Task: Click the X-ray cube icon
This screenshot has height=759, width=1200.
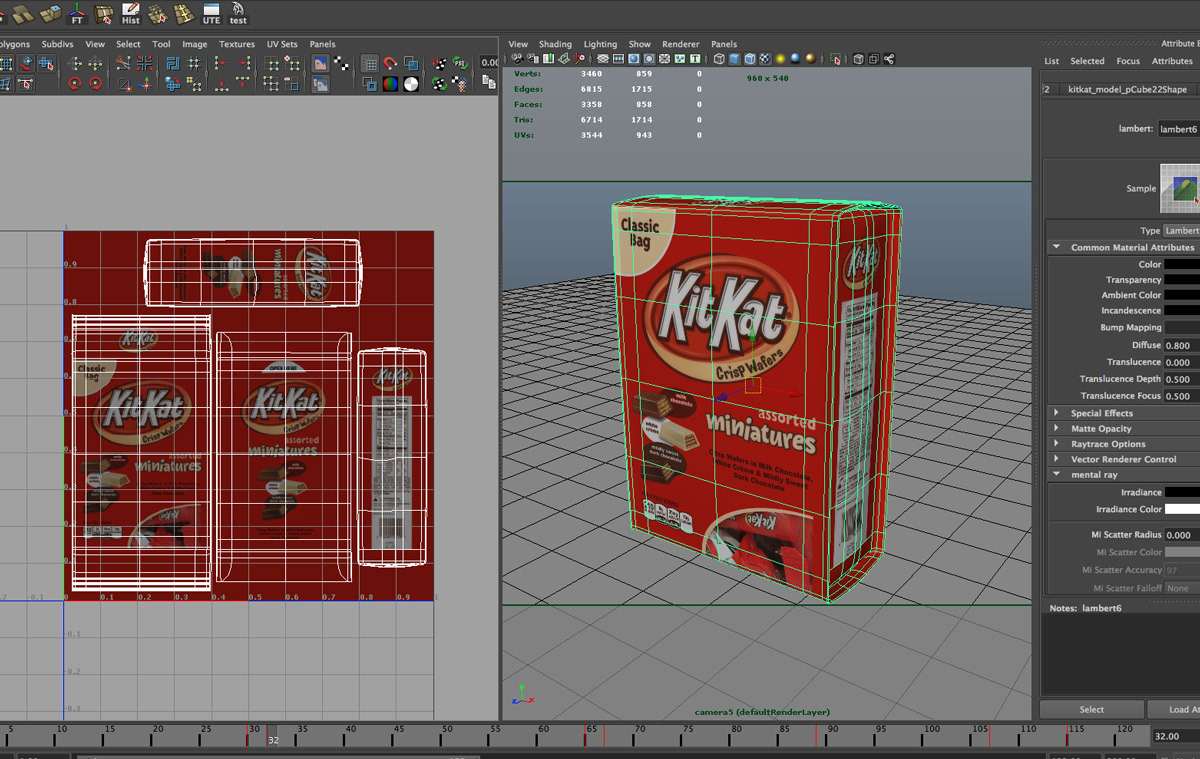Action: [858, 59]
